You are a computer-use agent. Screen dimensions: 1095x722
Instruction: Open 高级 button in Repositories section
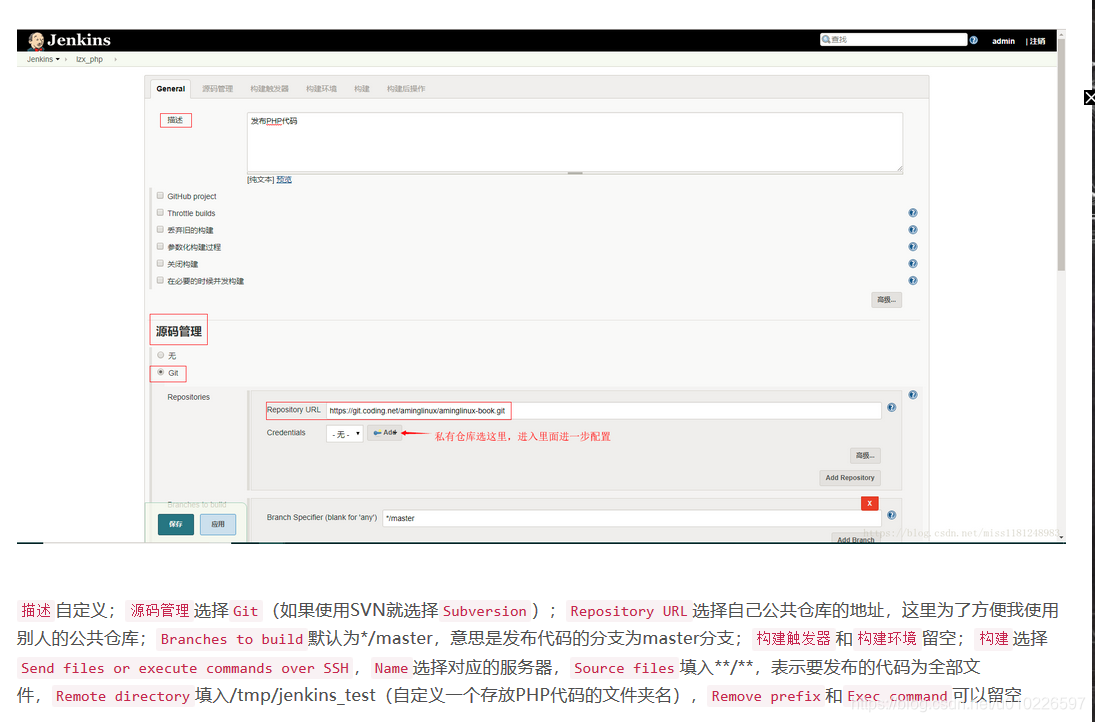865,455
